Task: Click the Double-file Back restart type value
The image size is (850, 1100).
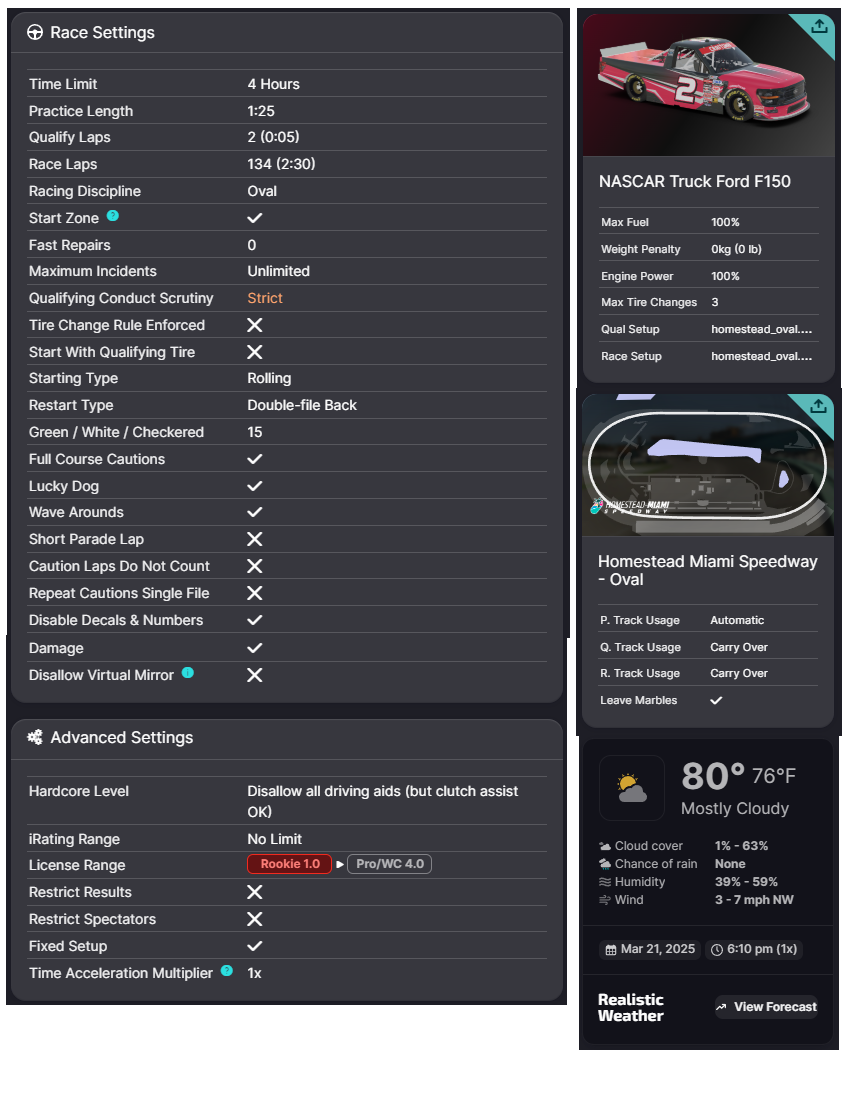Action: [x=302, y=405]
